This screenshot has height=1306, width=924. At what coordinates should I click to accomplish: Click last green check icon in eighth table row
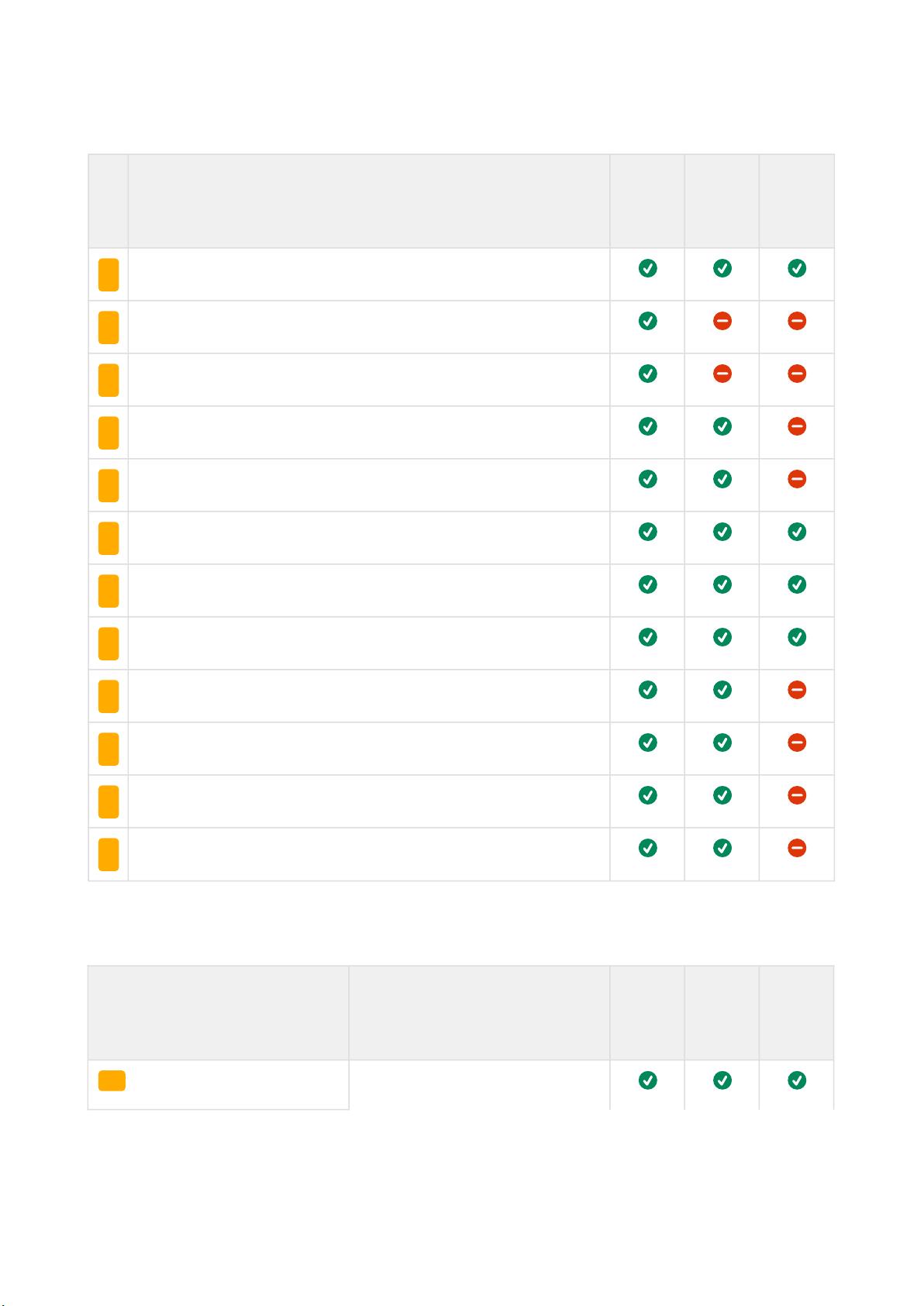(796, 637)
